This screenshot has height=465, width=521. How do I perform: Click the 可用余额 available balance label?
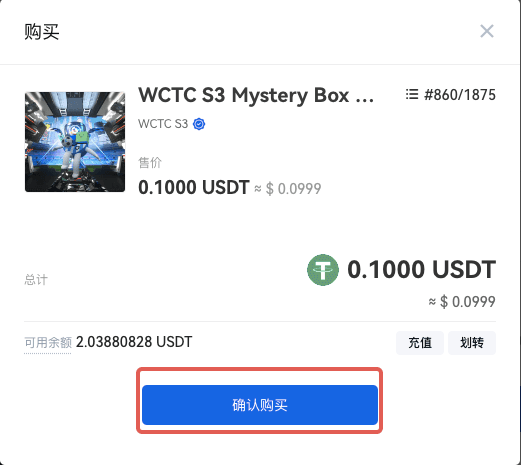(x=48, y=342)
